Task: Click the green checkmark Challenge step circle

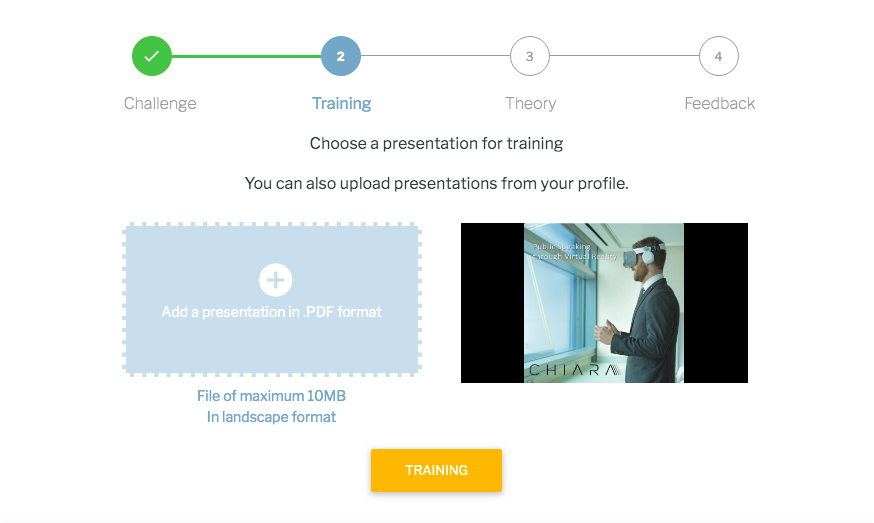Action: click(152, 56)
